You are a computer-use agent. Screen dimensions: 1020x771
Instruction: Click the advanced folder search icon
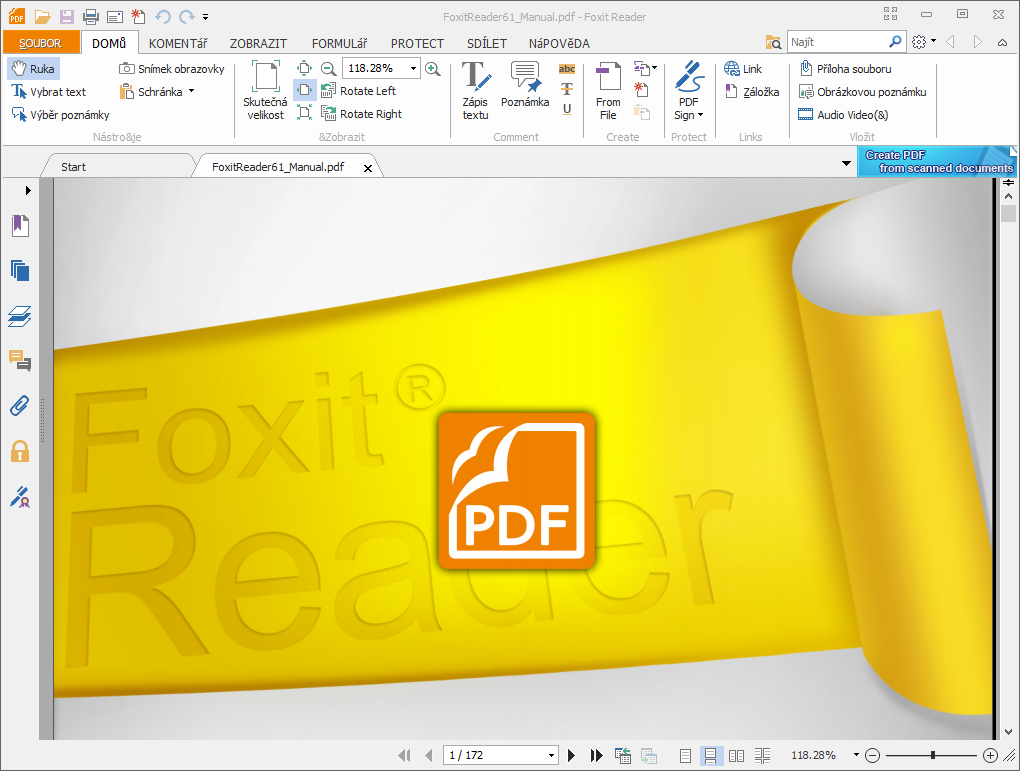[773, 42]
